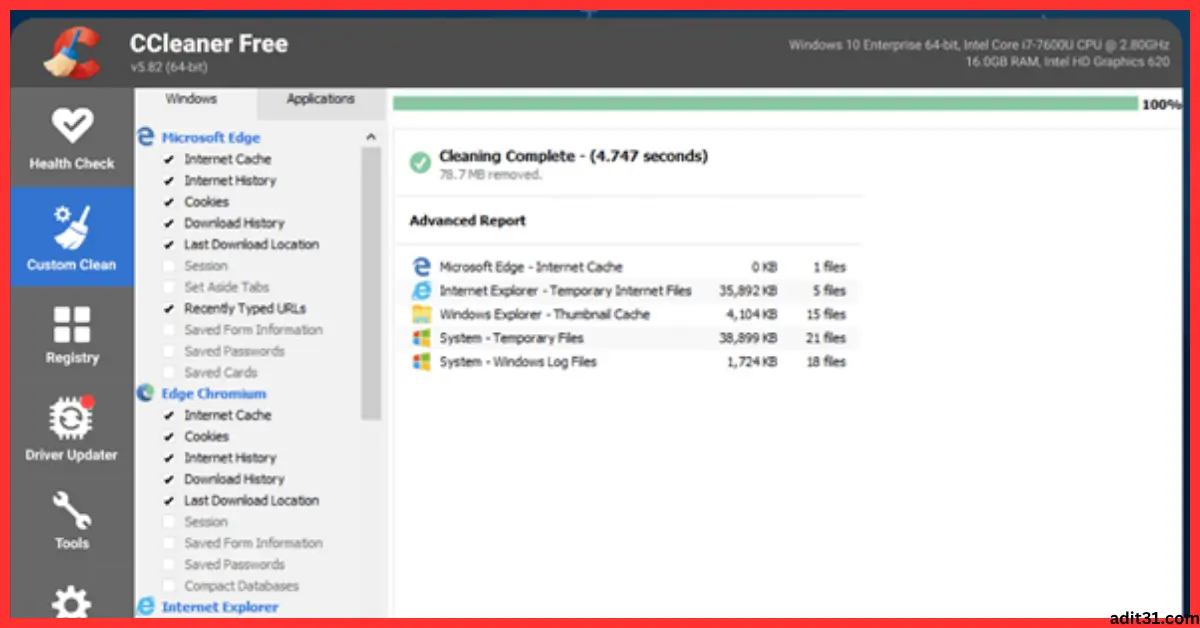Click the Edge Chromium group icon
Viewport: 1200px width, 628px height.
(146, 393)
